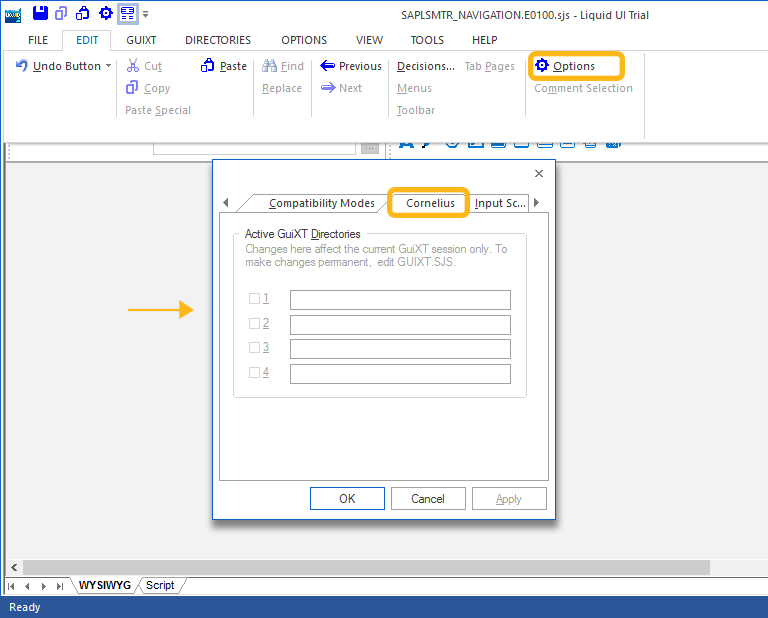768x618 pixels.
Task: Click the save disk icon in title bar
Action: point(40,13)
